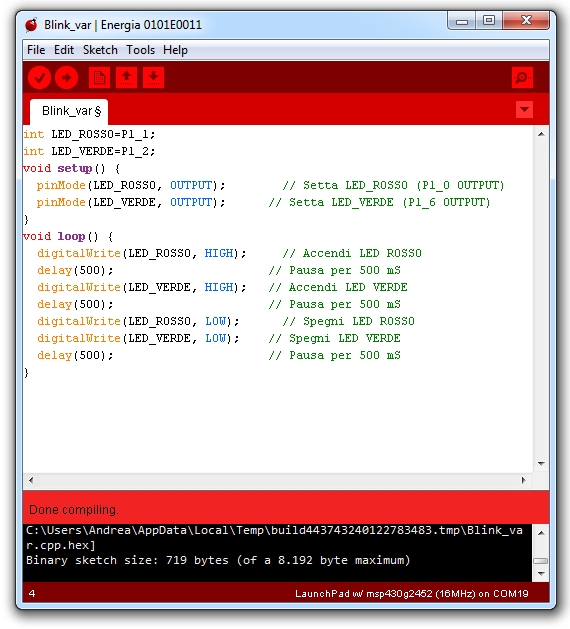The height and width of the screenshot is (629, 570).
Task: Click the editor vertical scrollbar up arrow
Action: 541,134
